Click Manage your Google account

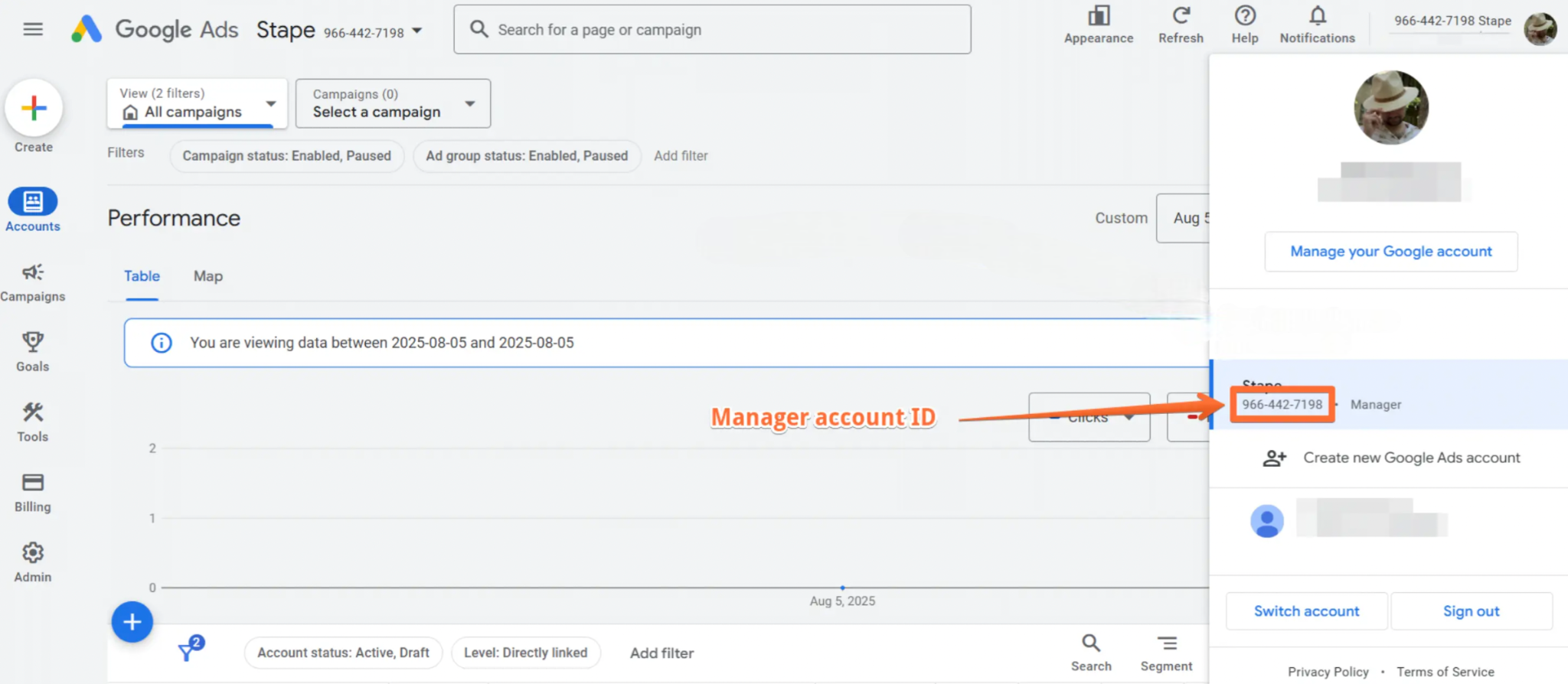pyautogui.click(x=1391, y=252)
